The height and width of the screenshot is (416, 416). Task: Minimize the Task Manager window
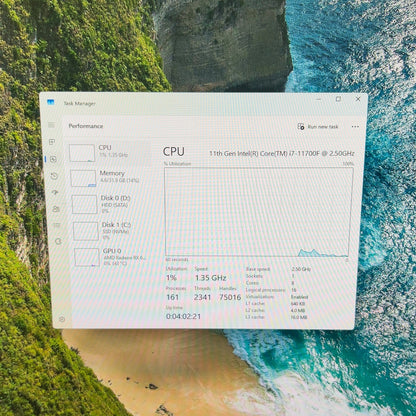click(319, 99)
